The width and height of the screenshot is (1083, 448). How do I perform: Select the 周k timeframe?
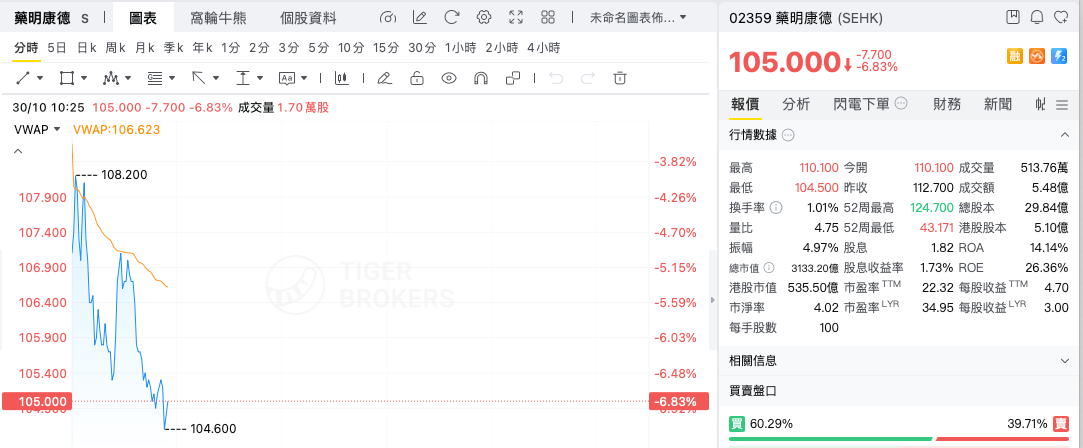(x=115, y=48)
